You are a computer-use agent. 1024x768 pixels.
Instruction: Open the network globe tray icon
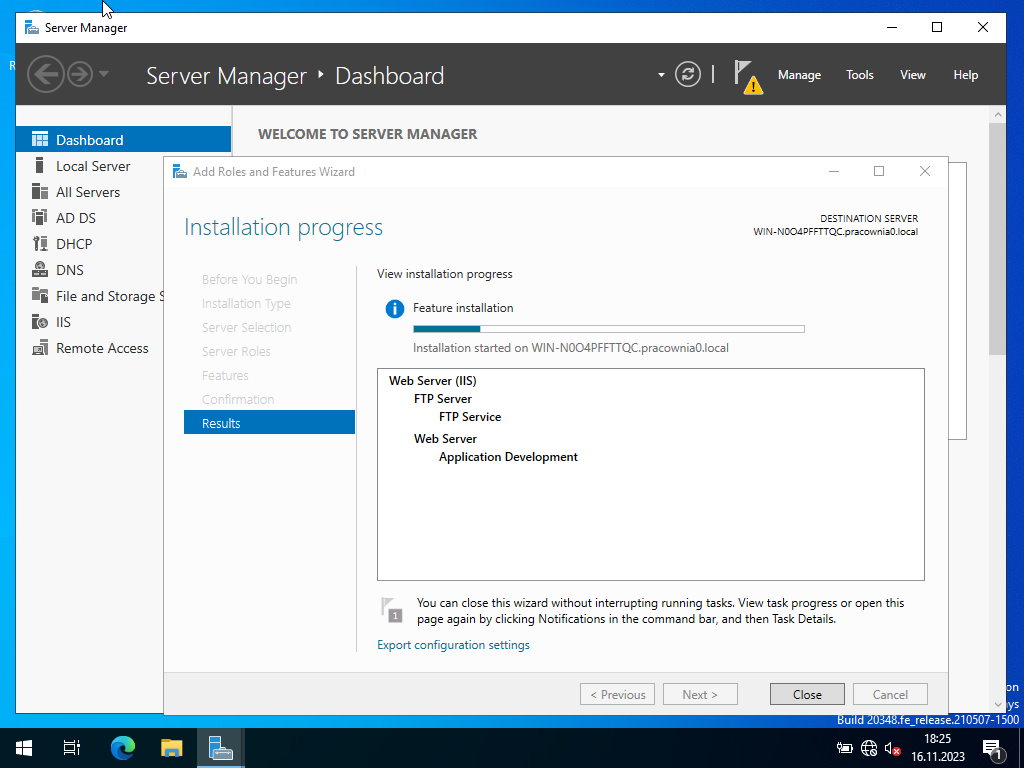point(869,748)
